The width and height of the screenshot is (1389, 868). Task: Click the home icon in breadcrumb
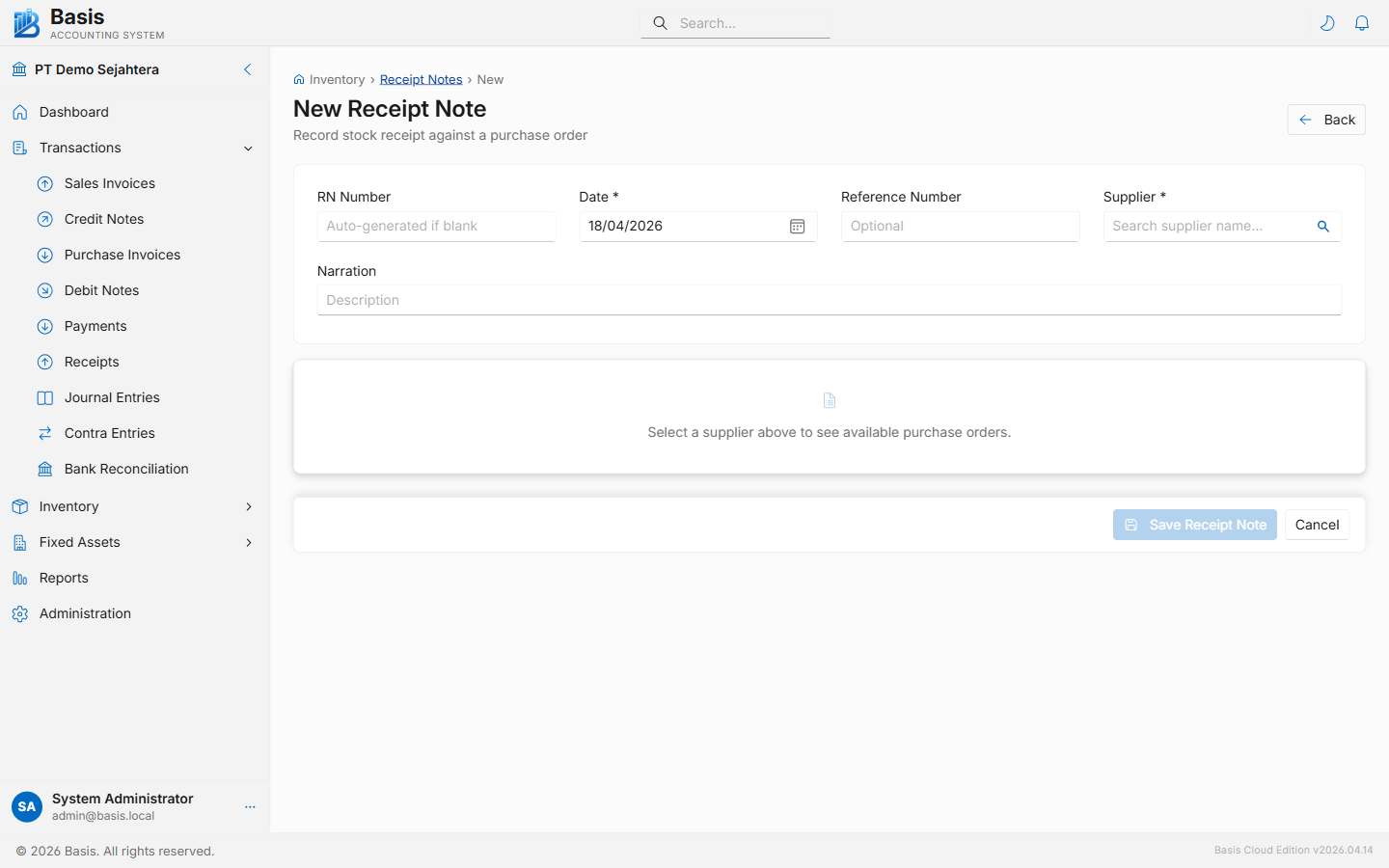pyautogui.click(x=299, y=80)
